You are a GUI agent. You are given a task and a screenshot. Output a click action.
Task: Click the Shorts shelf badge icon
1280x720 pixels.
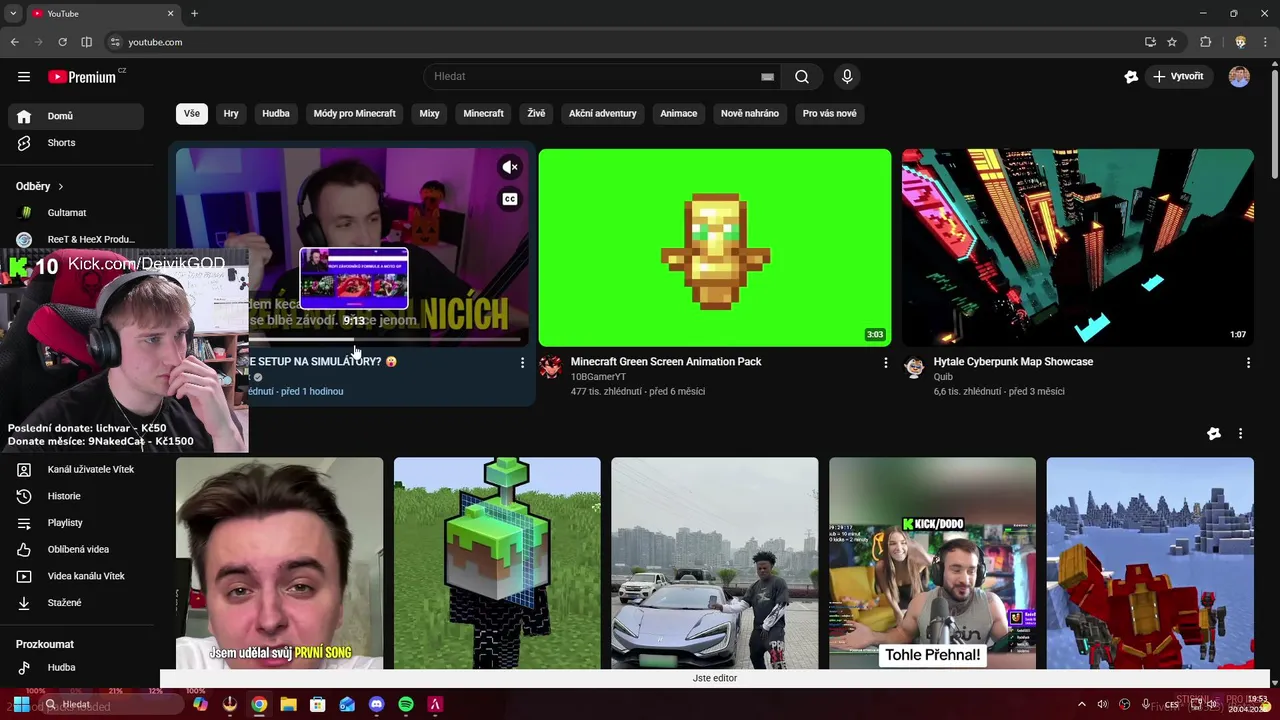click(x=1214, y=434)
